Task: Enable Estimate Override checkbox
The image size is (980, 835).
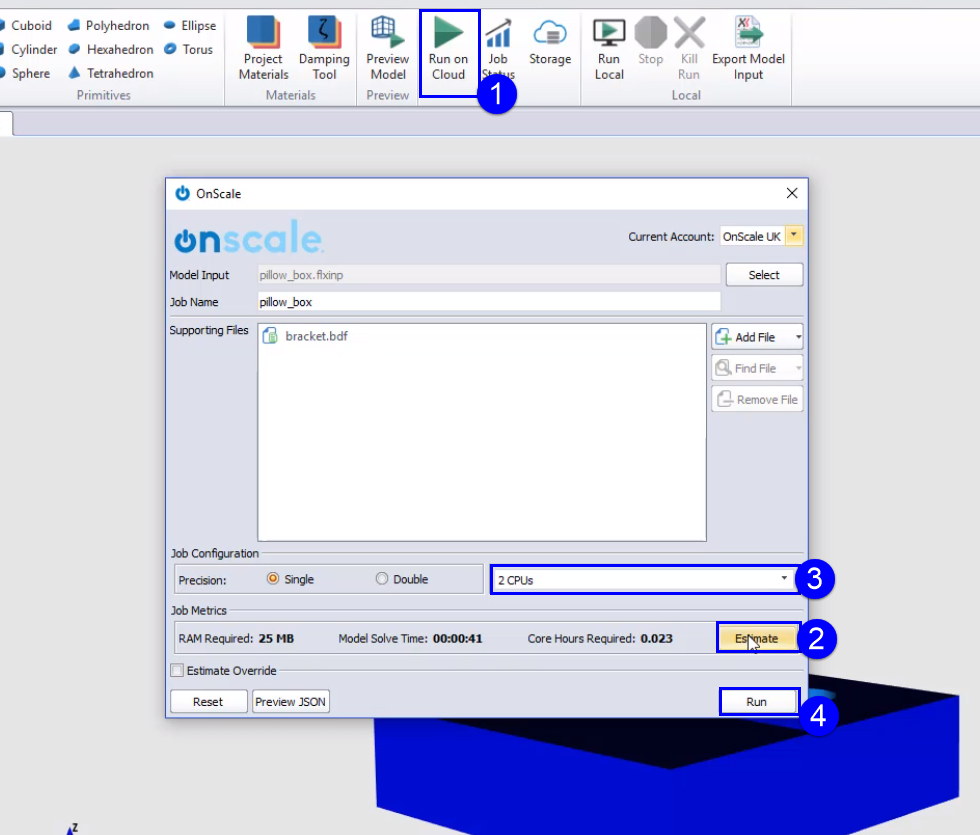Action: point(178,671)
